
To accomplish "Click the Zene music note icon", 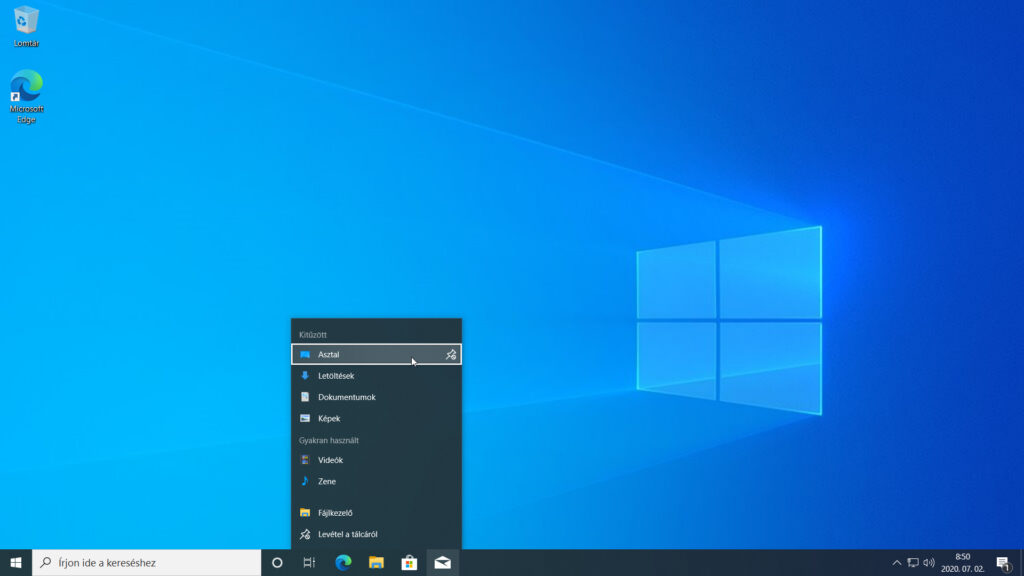I will coord(305,481).
